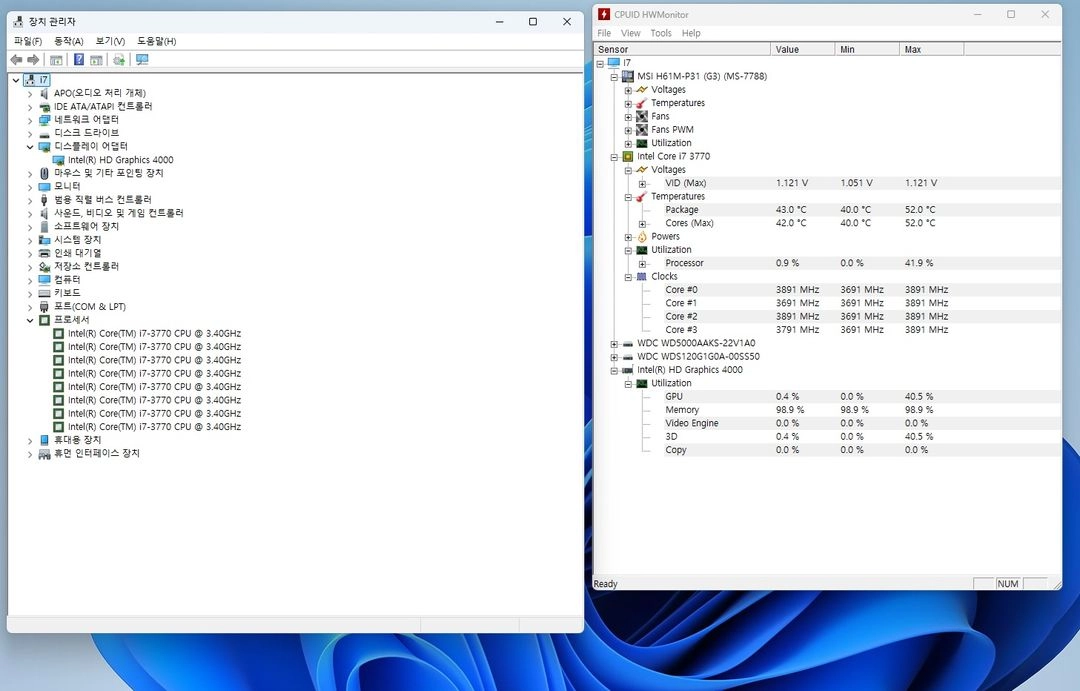Click the Value column header in HWMonitor

click(x=802, y=50)
